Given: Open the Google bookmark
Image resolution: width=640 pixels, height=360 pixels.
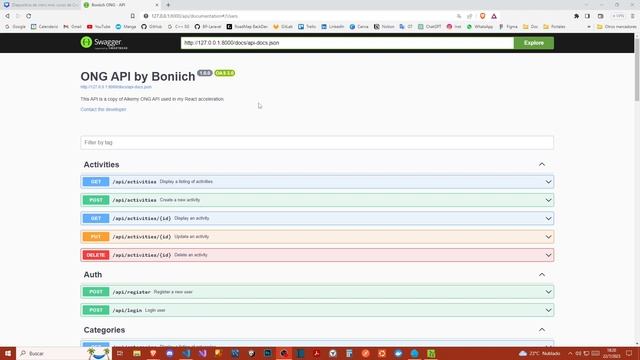Looking at the screenshot, I should click(16, 27).
